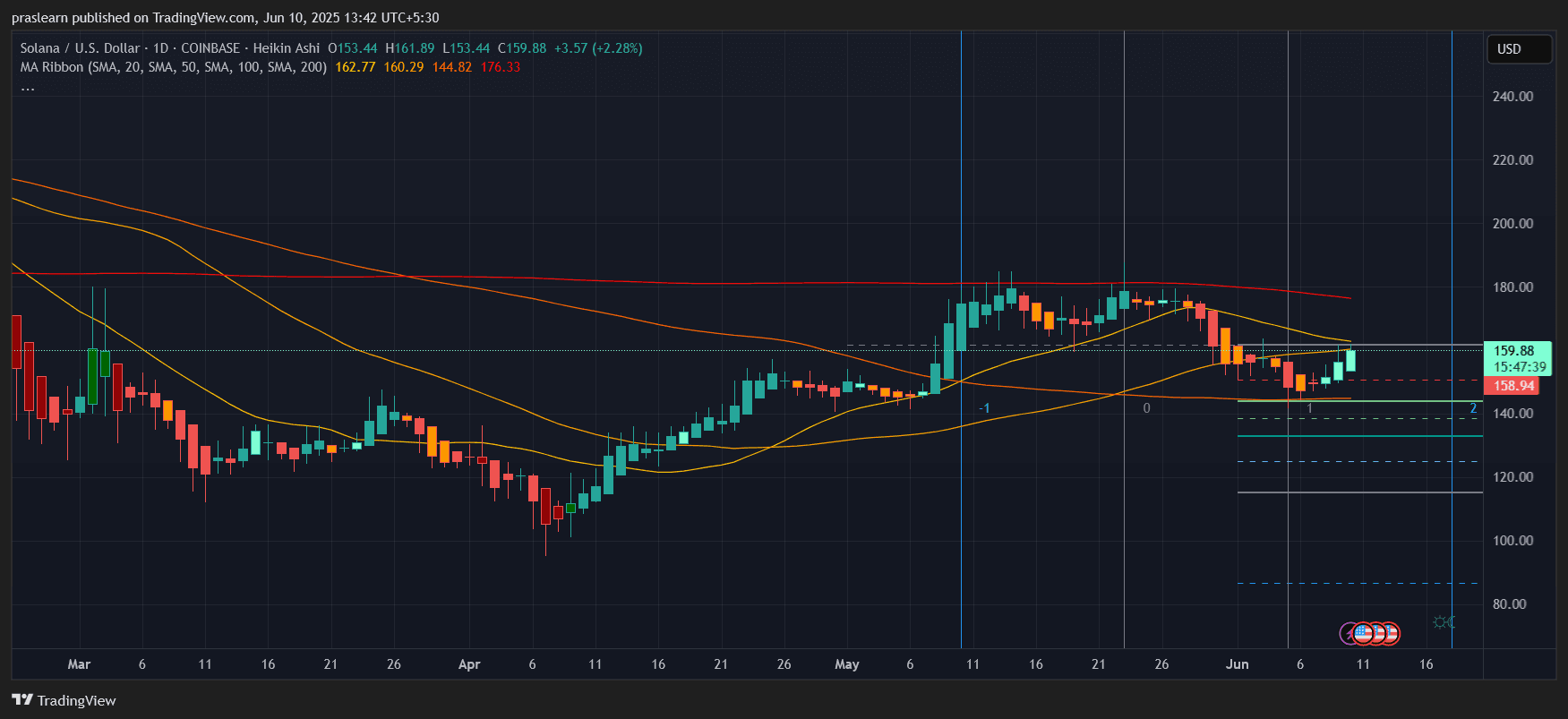Click the frontmost US flag economic event icon
Screen dimensions: 1568x719
(1363, 634)
